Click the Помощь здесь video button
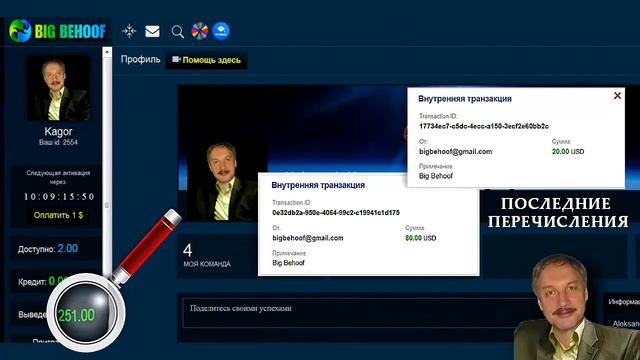Image resolution: width=640 pixels, height=360 pixels. pyautogui.click(x=206, y=60)
